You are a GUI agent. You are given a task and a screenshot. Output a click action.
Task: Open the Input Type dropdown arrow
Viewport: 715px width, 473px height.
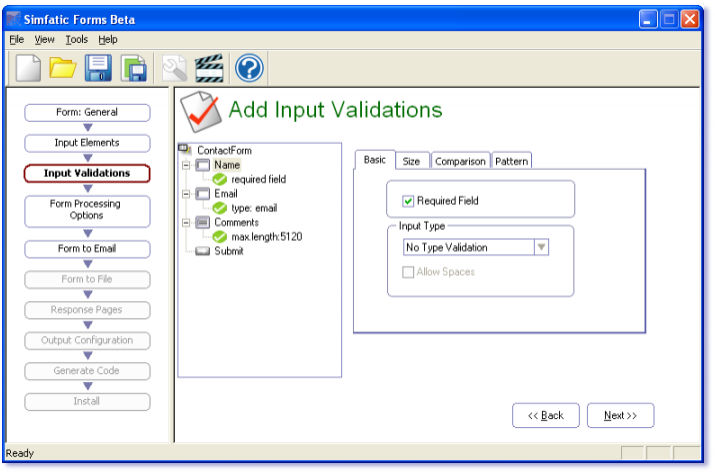pyautogui.click(x=541, y=247)
